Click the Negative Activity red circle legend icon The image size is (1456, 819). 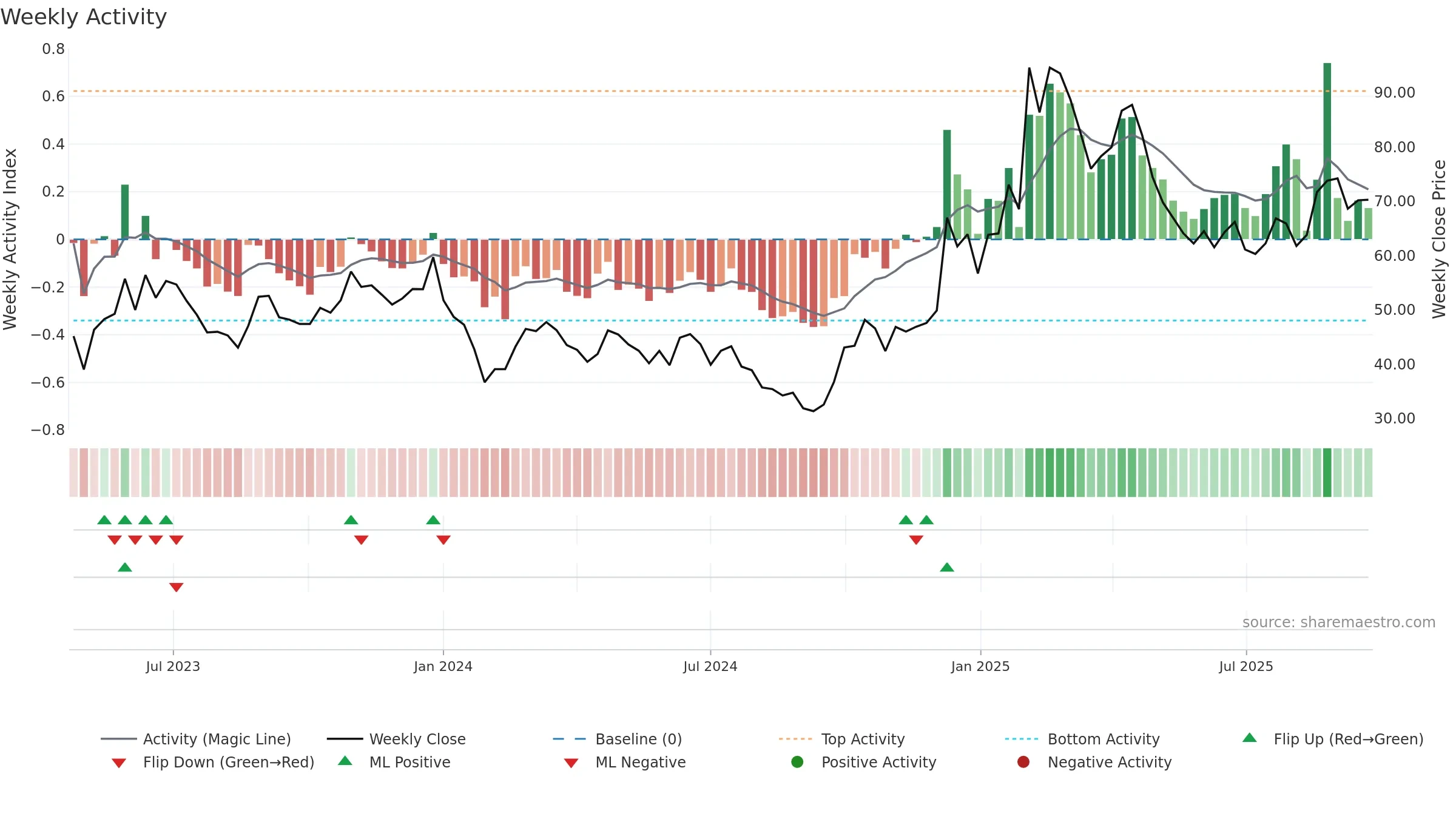point(1023,761)
